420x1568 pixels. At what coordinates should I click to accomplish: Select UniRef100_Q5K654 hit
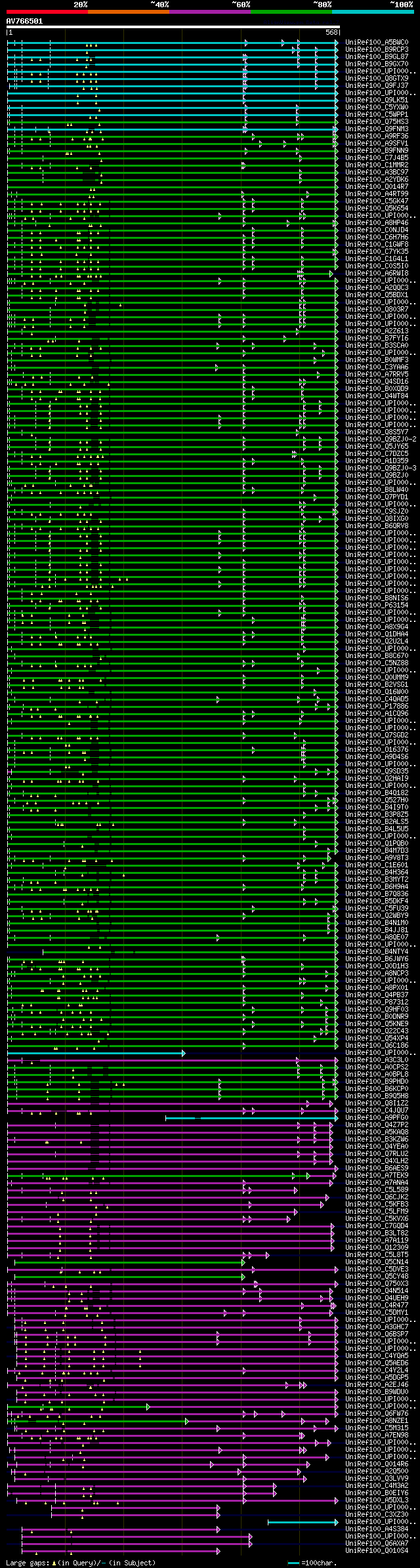pyautogui.click(x=377, y=209)
